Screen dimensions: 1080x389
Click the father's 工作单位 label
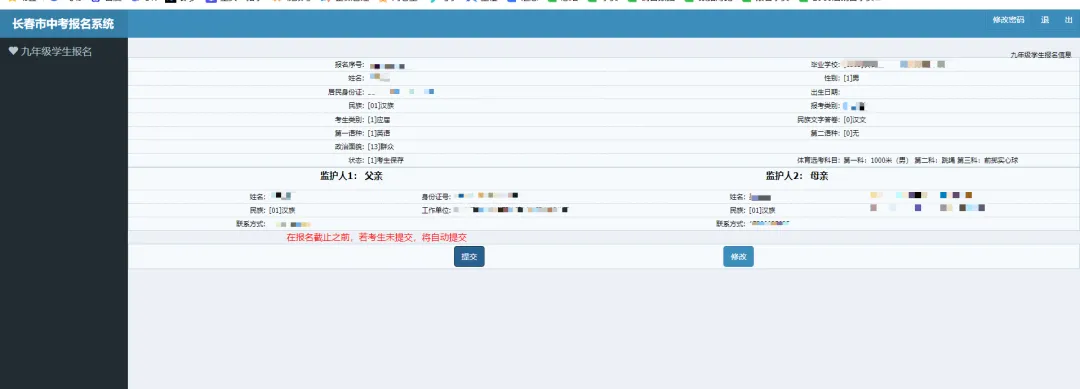(x=436, y=210)
